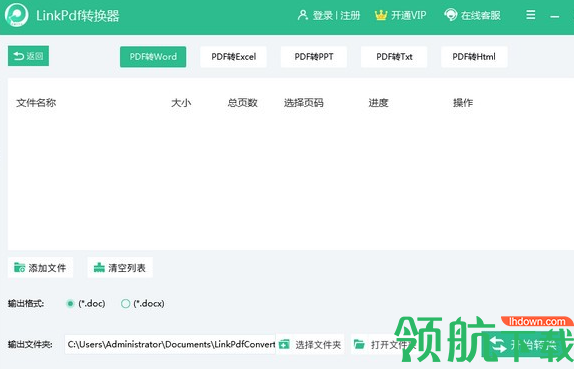Click the VIP crown icon
The image size is (574, 369).
381,15
